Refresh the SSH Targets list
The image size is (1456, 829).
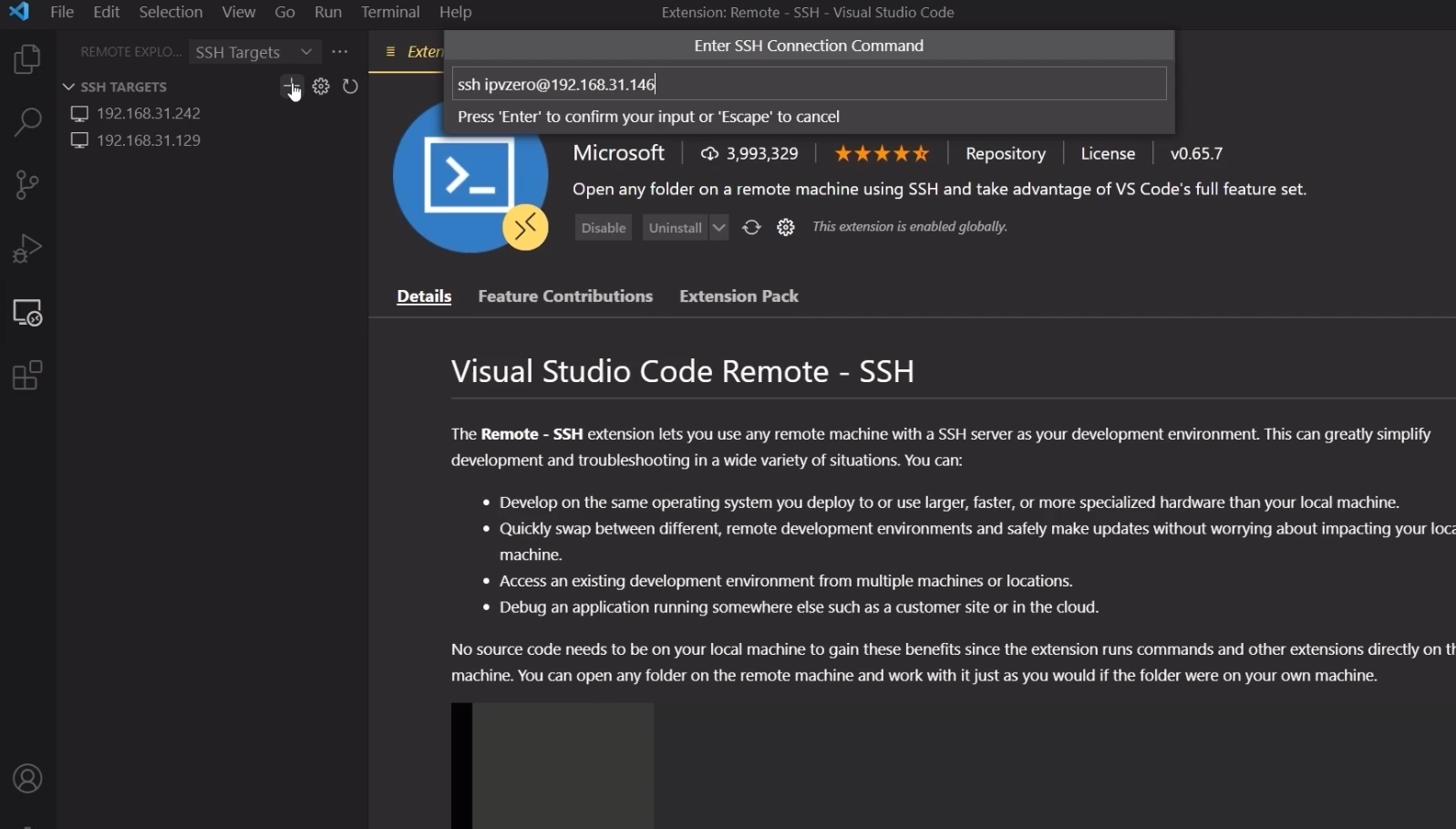(x=350, y=87)
